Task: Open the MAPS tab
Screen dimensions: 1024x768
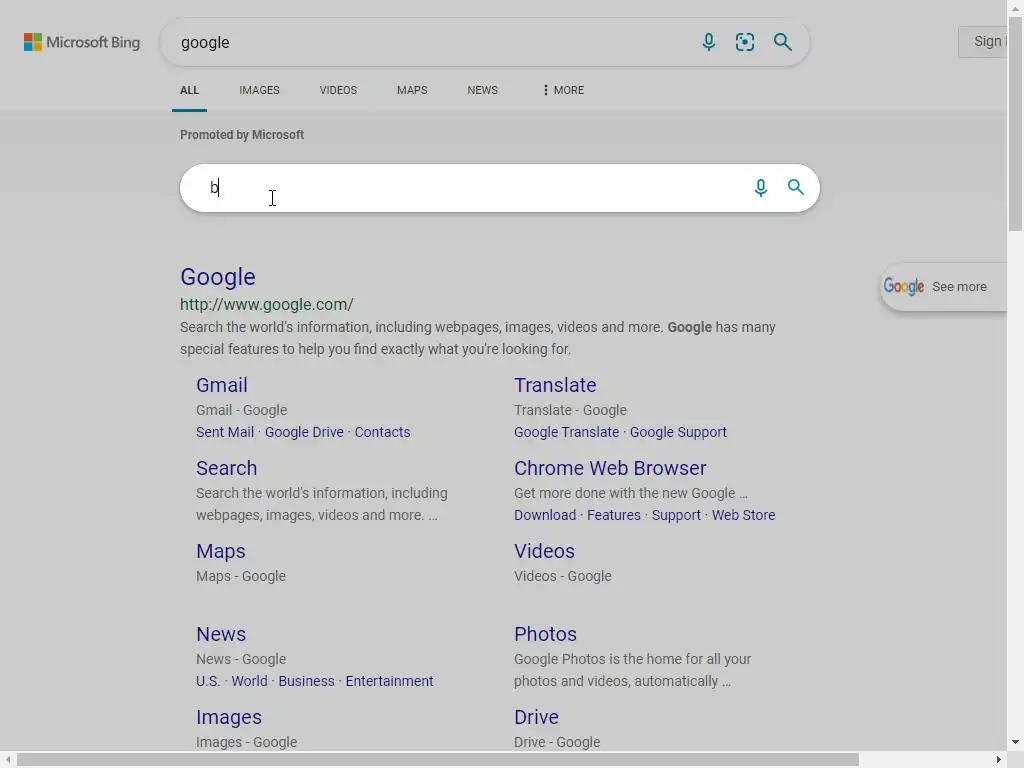Action: click(x=412, y=90)
